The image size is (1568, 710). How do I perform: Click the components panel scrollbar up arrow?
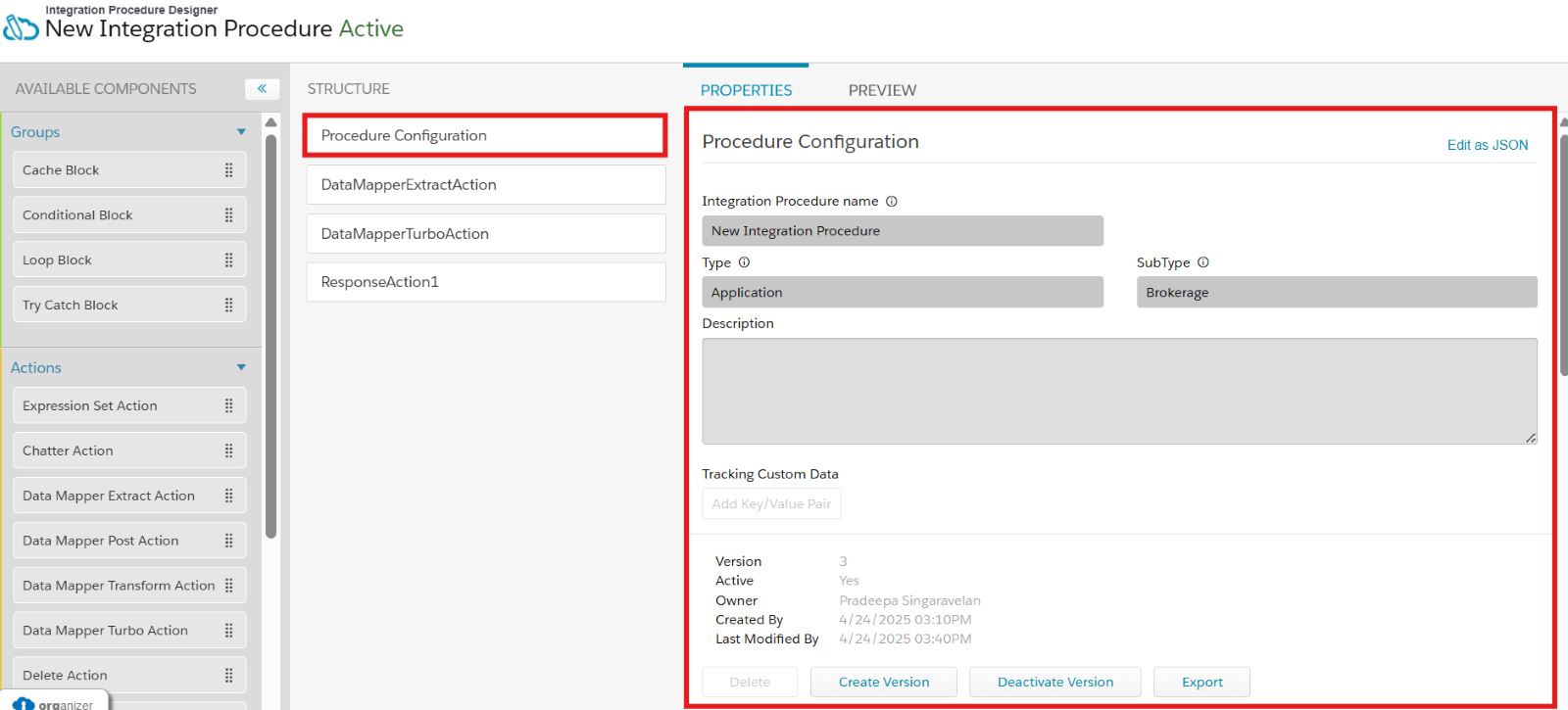tap(271, 122)
